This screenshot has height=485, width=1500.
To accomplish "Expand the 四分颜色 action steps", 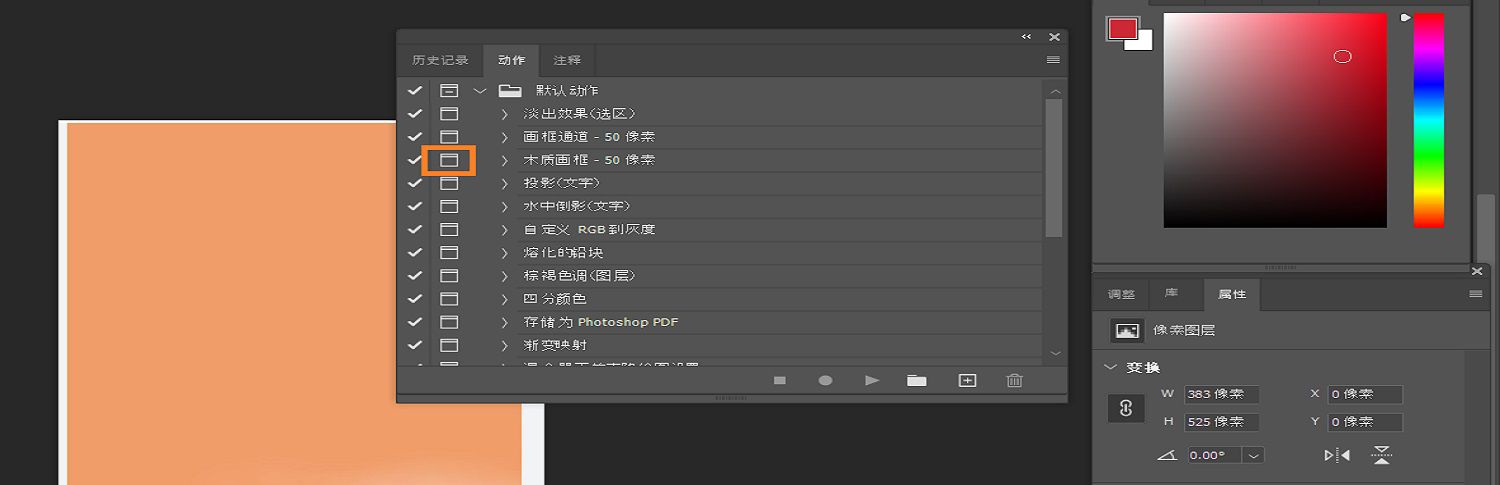I will click(x=505, y=299).
